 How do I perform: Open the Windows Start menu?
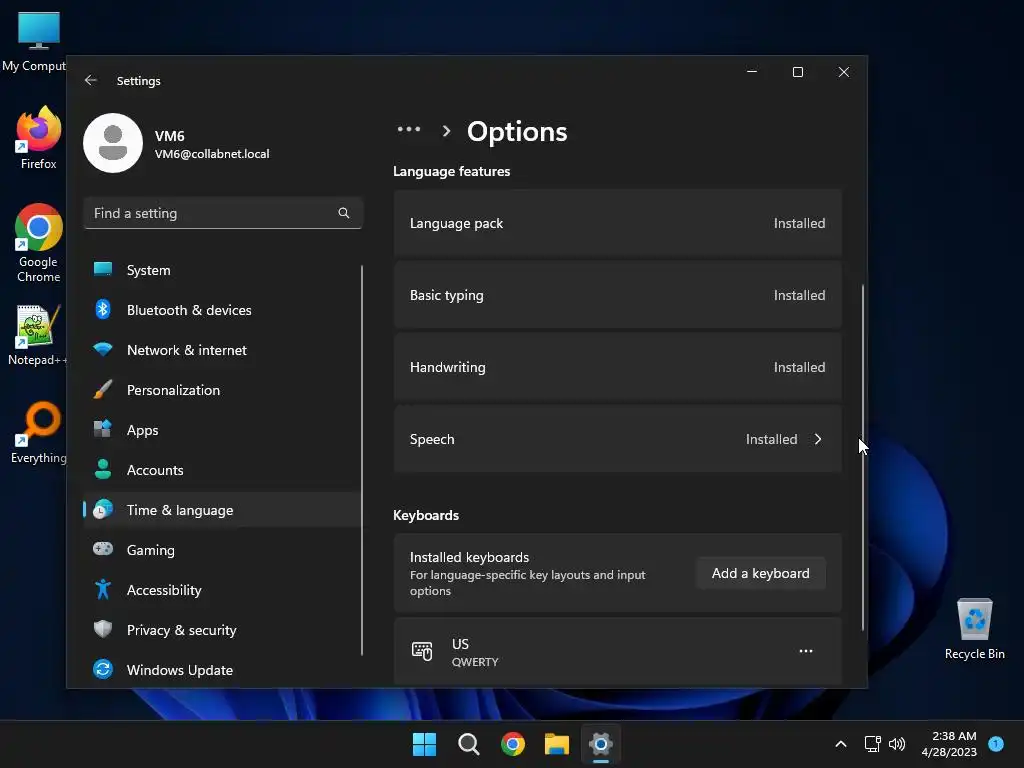click(424, 744)
